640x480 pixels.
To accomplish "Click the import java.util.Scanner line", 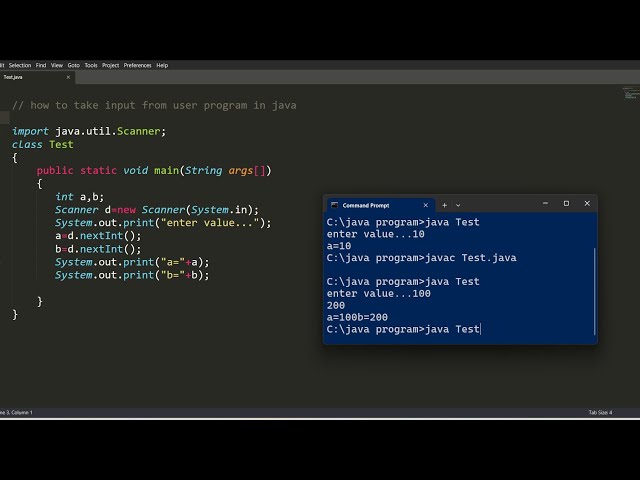I will [89, 131].
